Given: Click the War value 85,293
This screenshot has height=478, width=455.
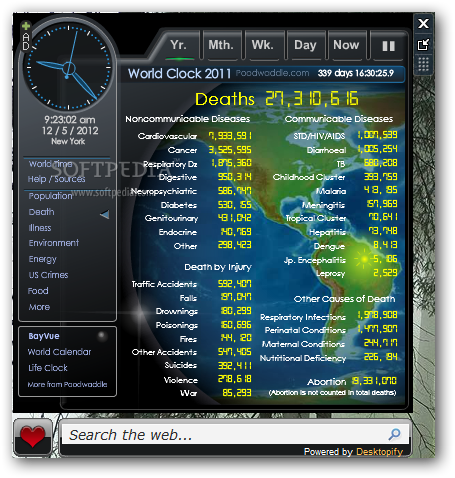Looking at the screenshot, I should tap(237, 393).
